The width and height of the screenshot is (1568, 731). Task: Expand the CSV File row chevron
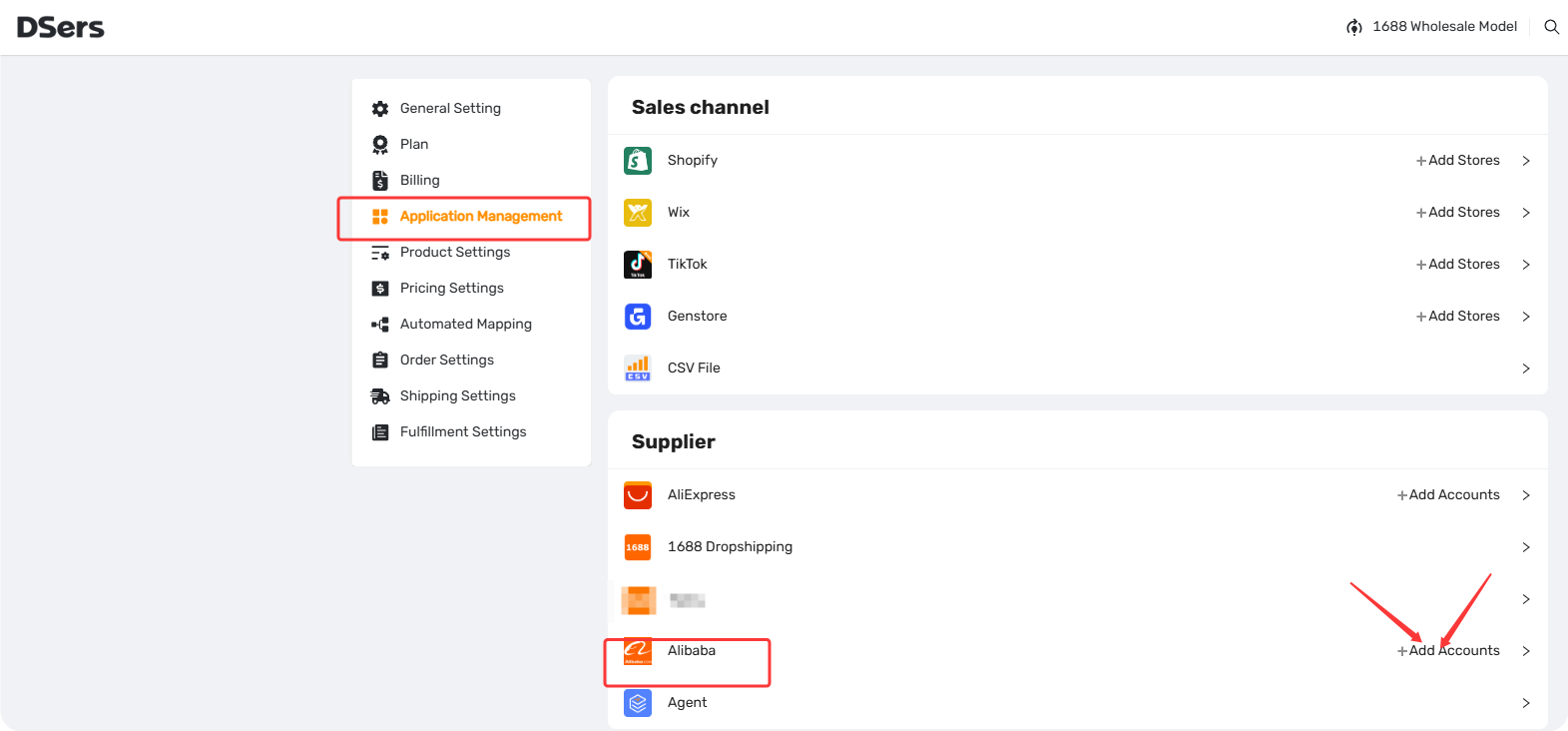(x=1526, y=368)
